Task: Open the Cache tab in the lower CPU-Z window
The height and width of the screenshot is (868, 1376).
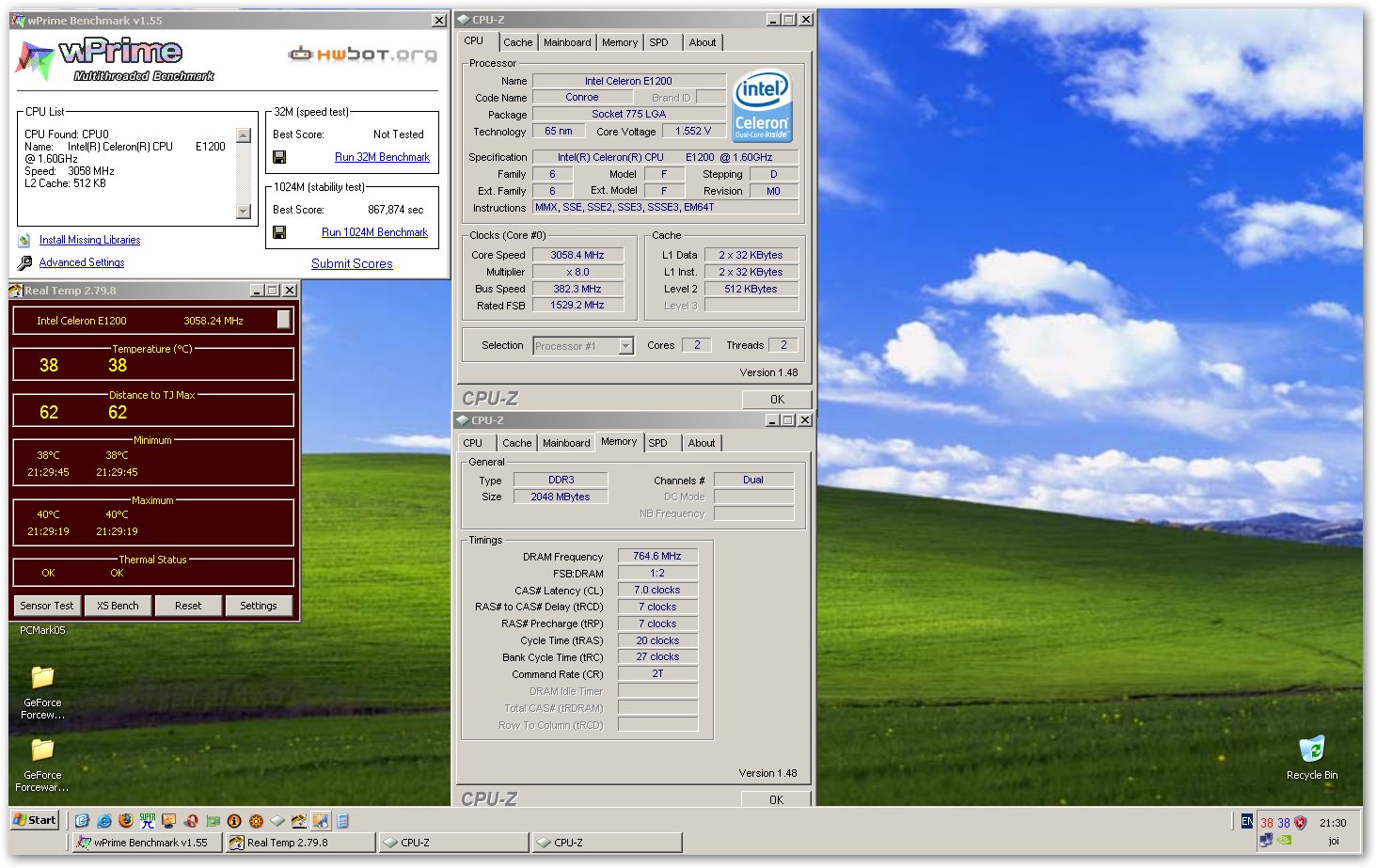Action: [516, 443]
